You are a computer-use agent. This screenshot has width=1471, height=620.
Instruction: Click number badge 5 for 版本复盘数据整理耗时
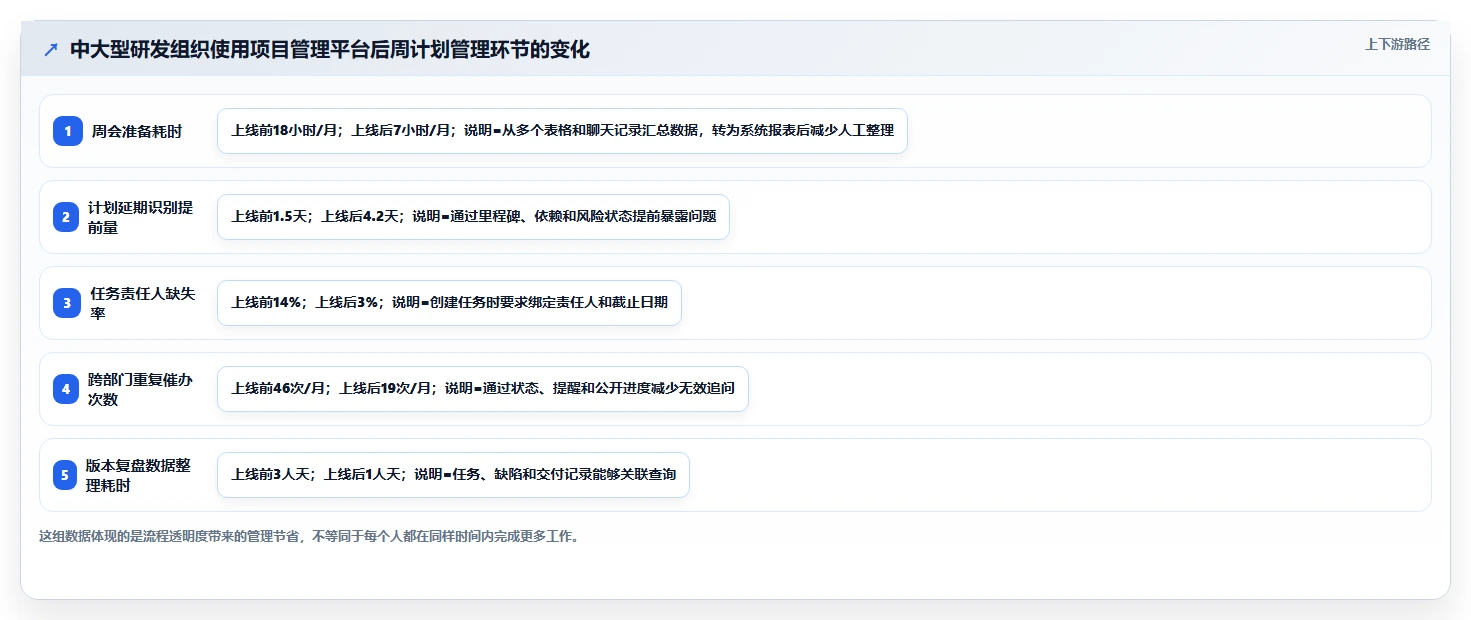coord(65,475)
